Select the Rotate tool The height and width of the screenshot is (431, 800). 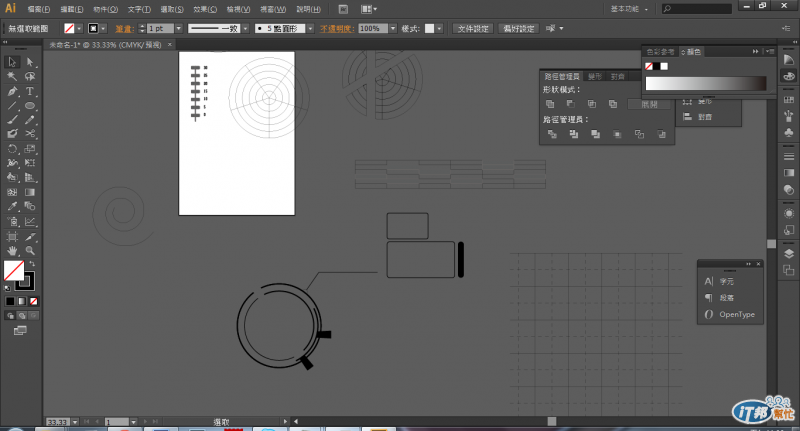tap(12, 149)
